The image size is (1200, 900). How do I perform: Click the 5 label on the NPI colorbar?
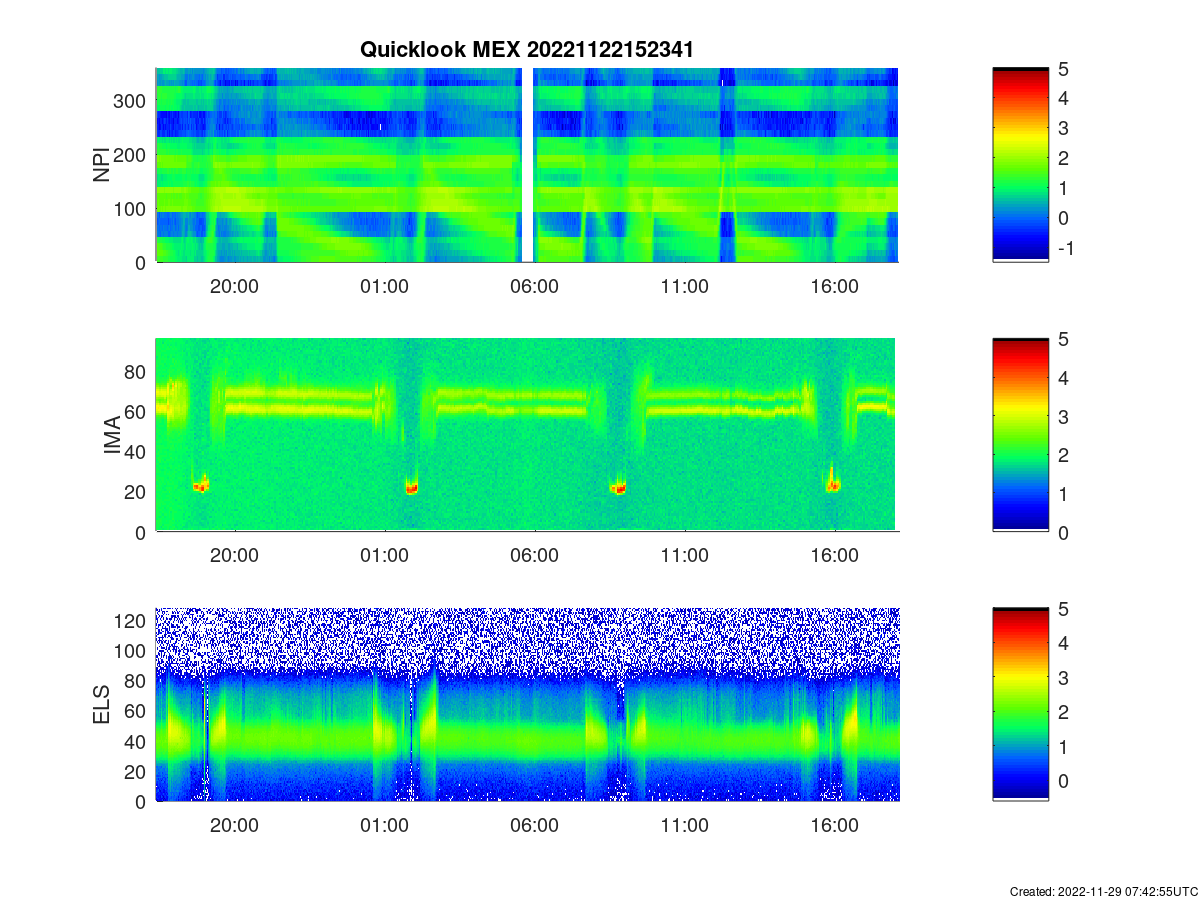coord(1063,69)
